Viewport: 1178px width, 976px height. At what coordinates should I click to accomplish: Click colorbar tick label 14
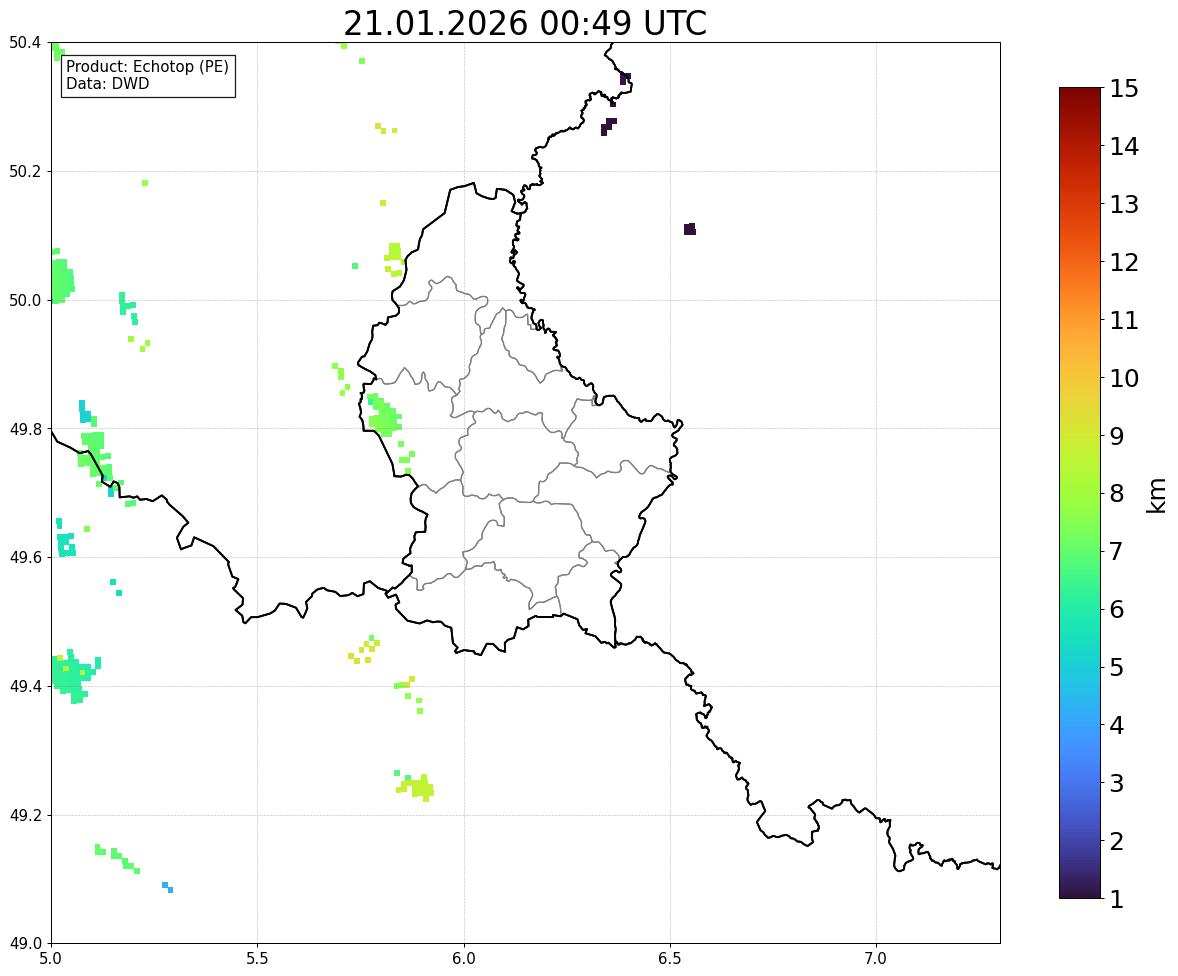click(x=1124, y=147)
